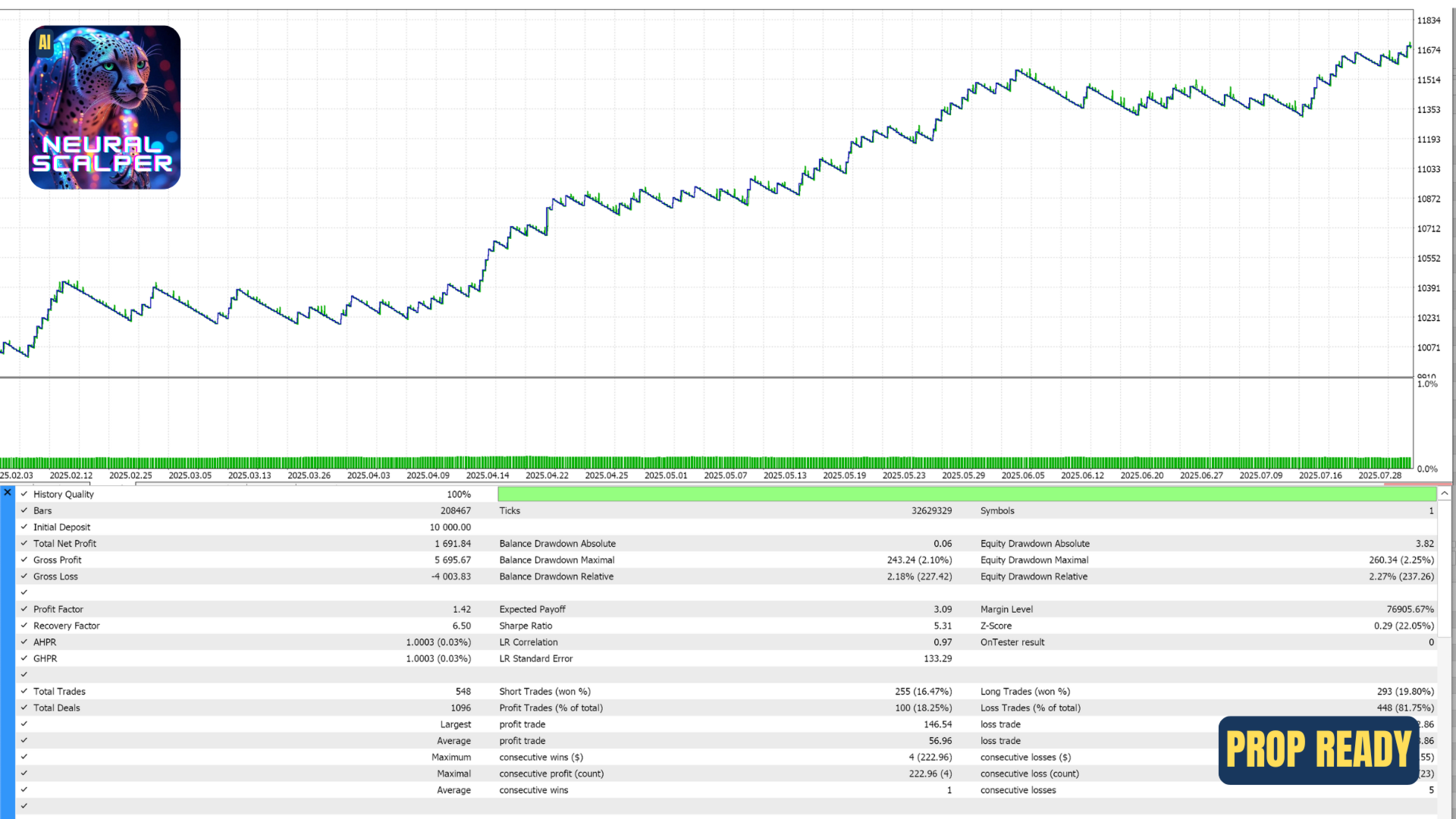The height and width of the screenshot is (819, 1456).
Task: Select the Initial Deposit row
Action: [726, 527]
